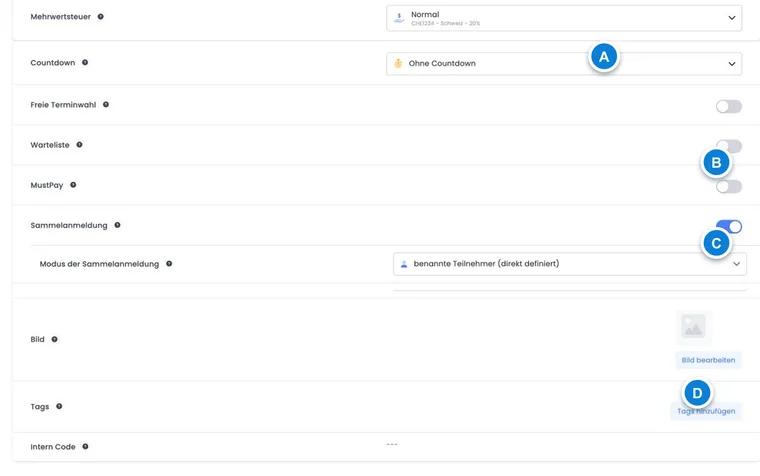The height and width of the screenshot is (476, 760).
Task: Click the Freie Terminwahl label
Action: tap(63, 105)
